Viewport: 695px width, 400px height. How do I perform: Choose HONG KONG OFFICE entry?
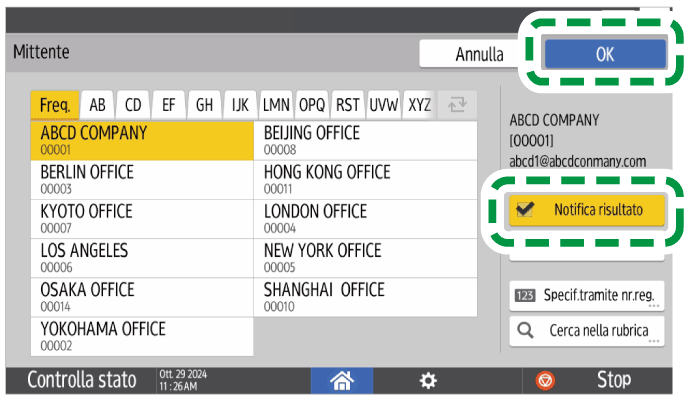[x=366, y=180]
